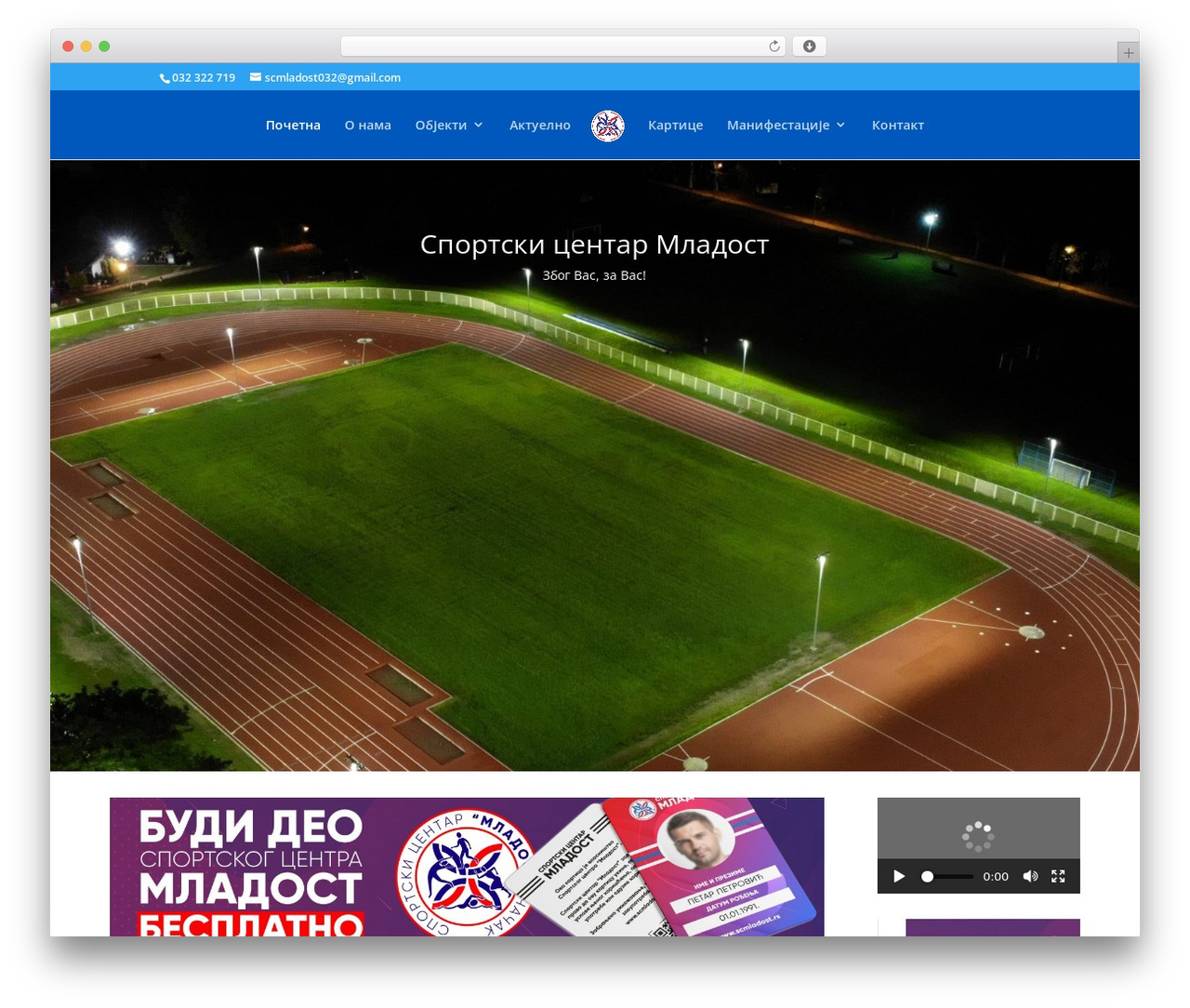Call the 032 322 719 phone link
Viewport: 1190px width, 1008px height.
click(x=204, y=77)
